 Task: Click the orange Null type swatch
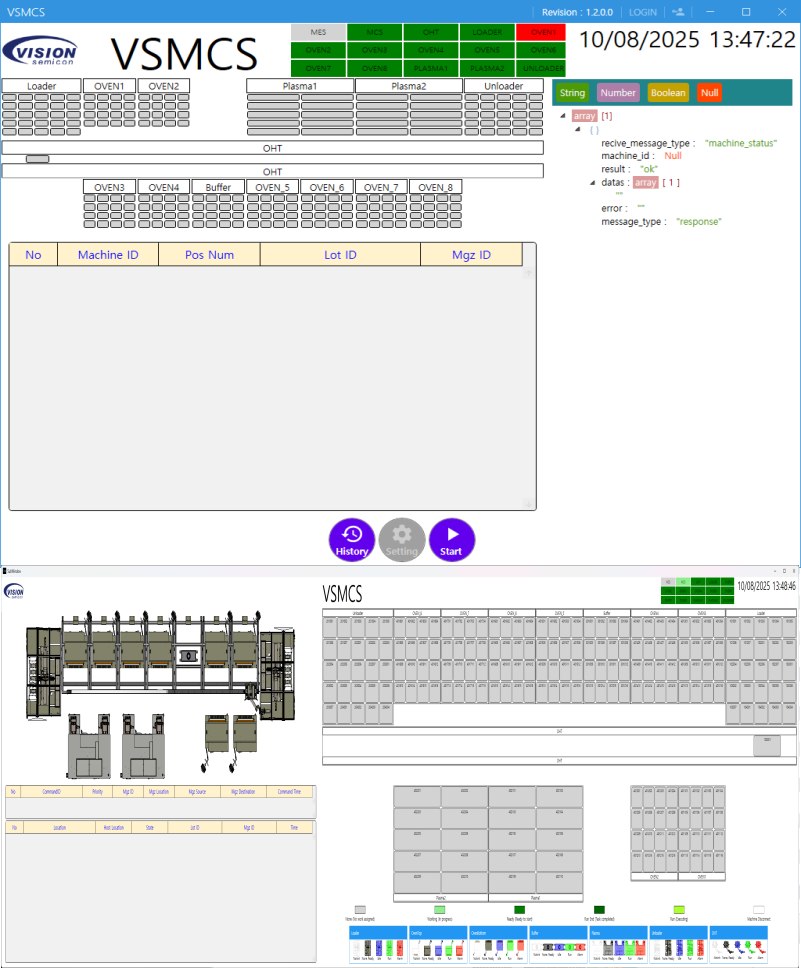click(709, 93)
